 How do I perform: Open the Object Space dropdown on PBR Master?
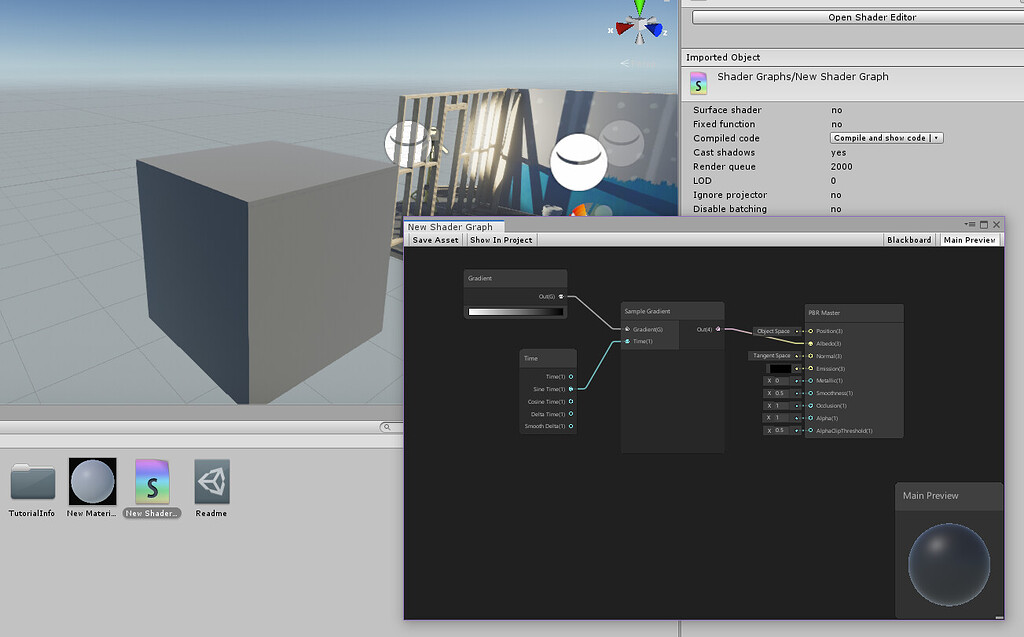coord(772,331)
